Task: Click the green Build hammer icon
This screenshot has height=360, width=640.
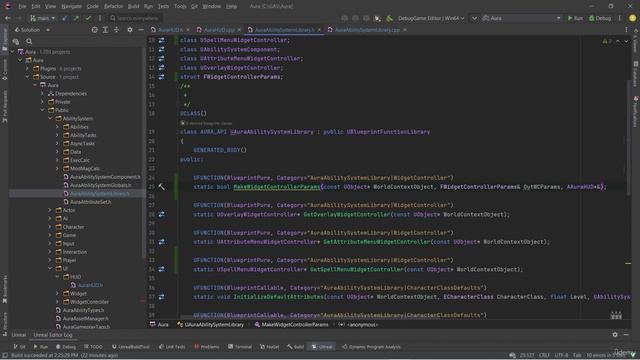Action: (x=389, y=18)
